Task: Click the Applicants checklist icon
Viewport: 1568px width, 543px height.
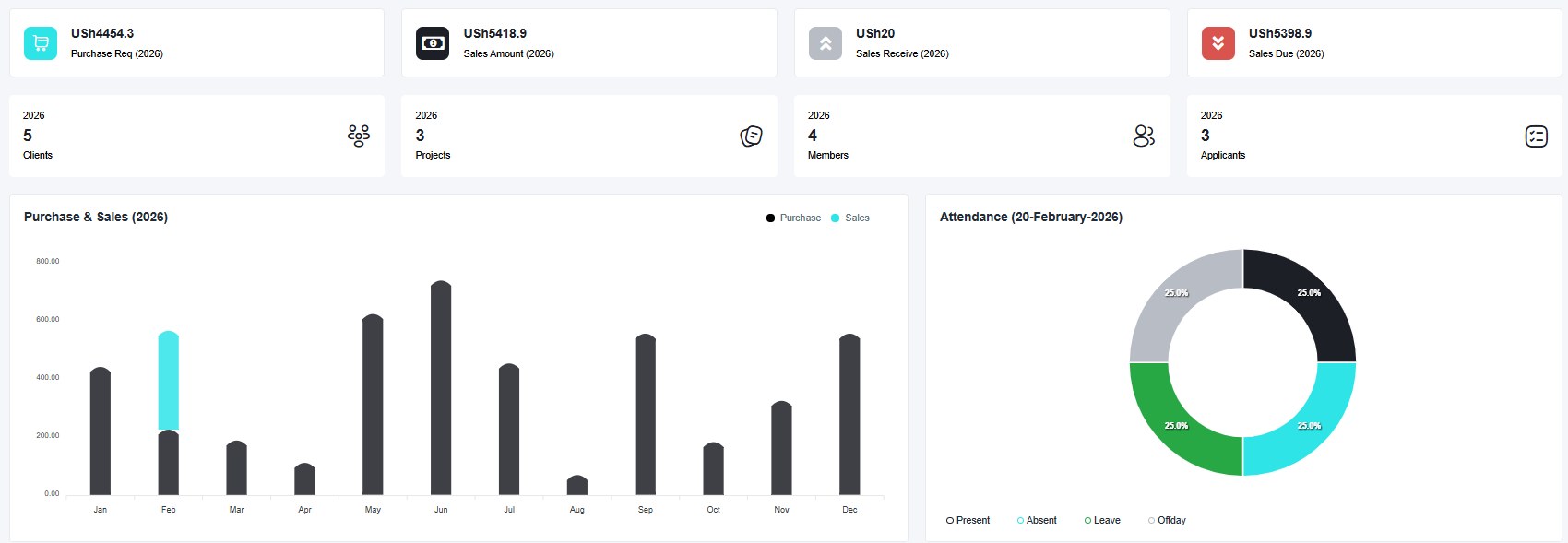Action: [x=1537, y=136]
